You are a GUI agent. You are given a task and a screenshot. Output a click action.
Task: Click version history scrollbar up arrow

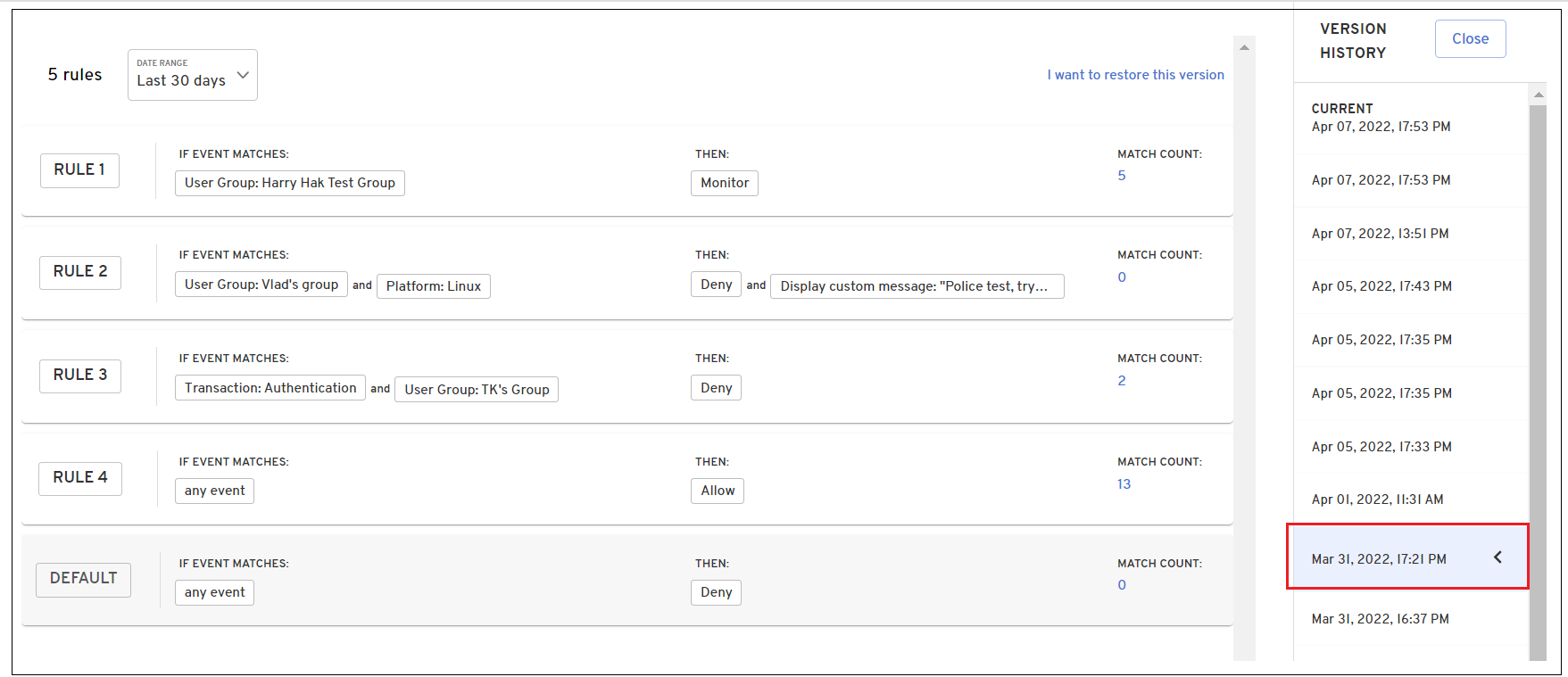point(1538,95)
